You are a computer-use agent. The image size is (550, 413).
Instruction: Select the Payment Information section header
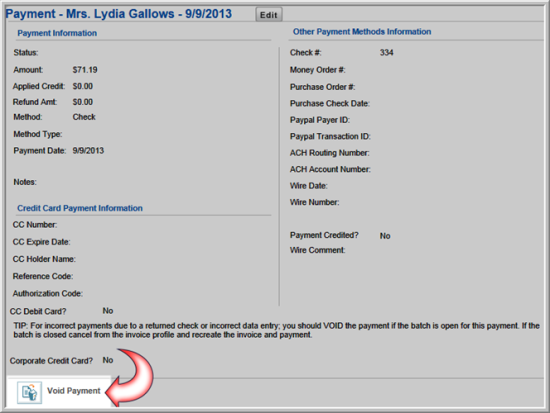click(x=57, y=33)
